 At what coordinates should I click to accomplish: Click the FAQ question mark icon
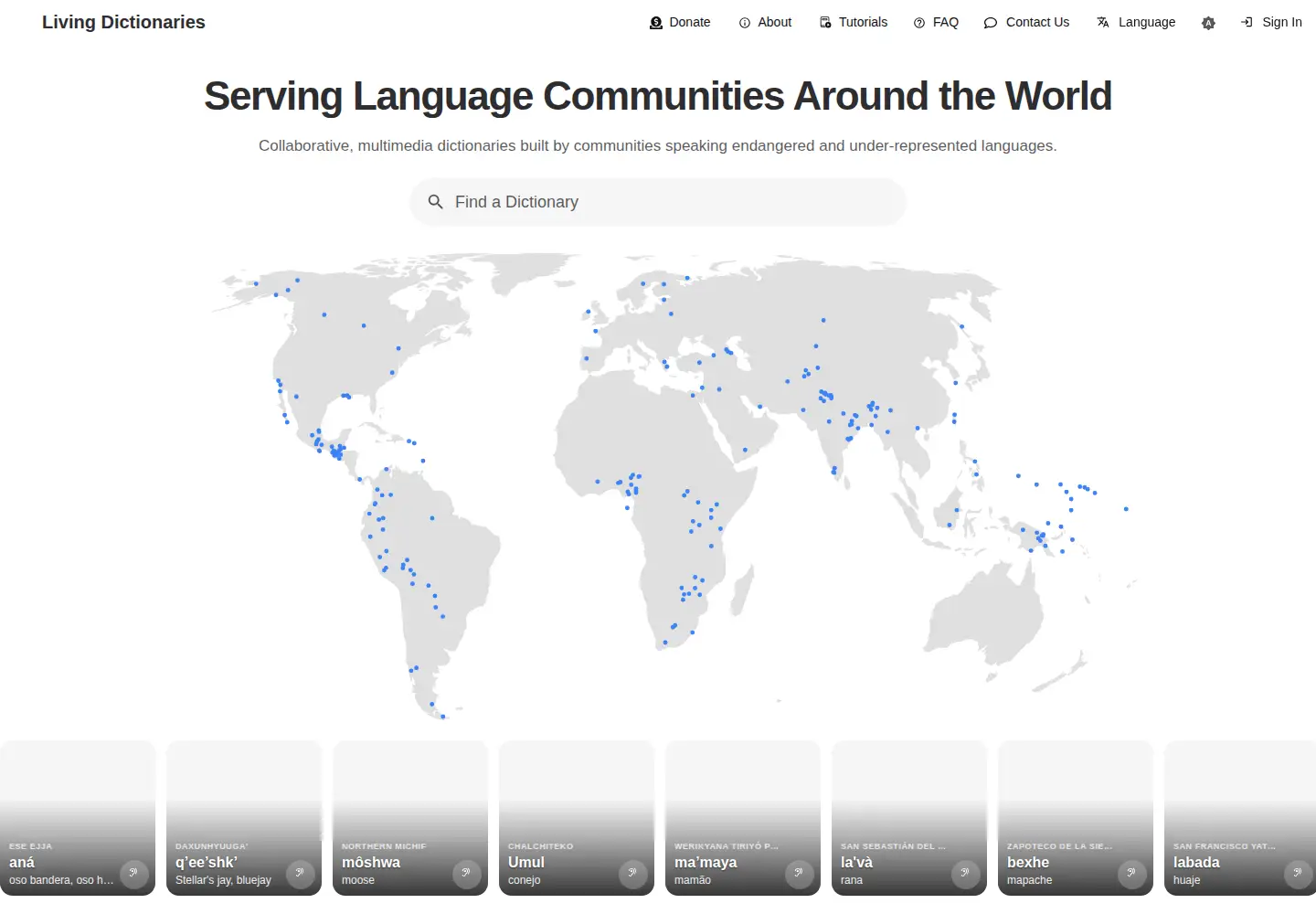pos(919,23)
